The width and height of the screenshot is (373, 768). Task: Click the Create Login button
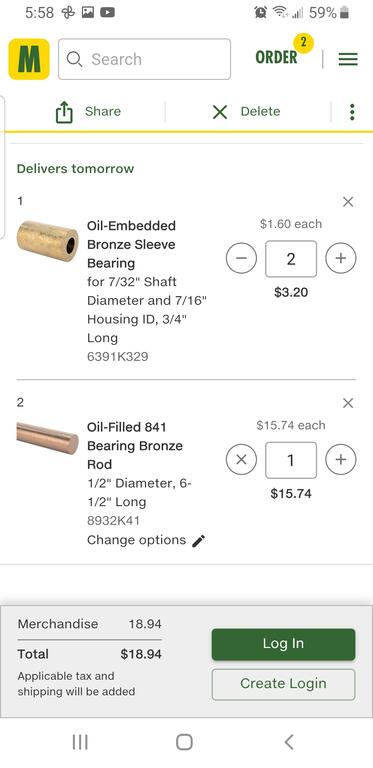(283, 684)
